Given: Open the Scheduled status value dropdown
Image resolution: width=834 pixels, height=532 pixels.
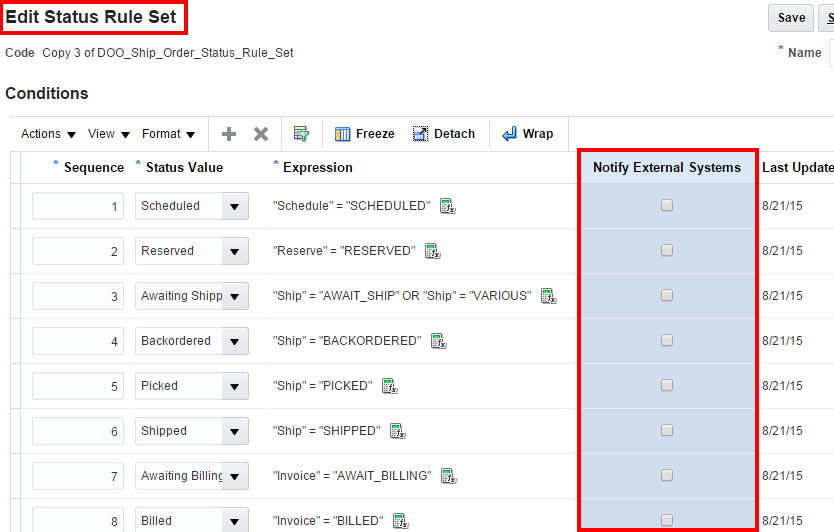Looking at the screenshot, I should [x=235, y=206].
